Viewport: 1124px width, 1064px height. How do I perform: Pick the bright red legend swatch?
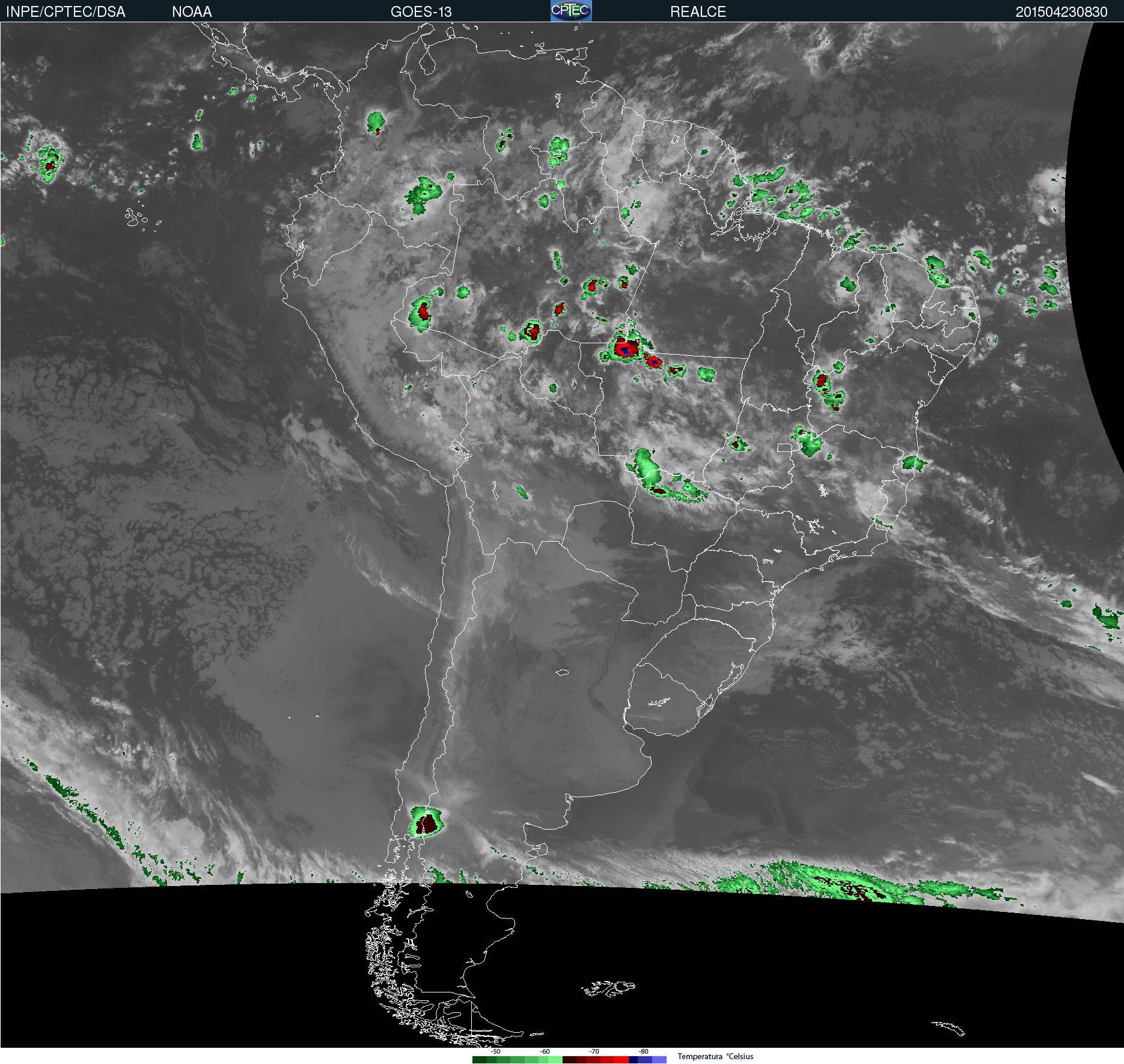(622, 1059)
